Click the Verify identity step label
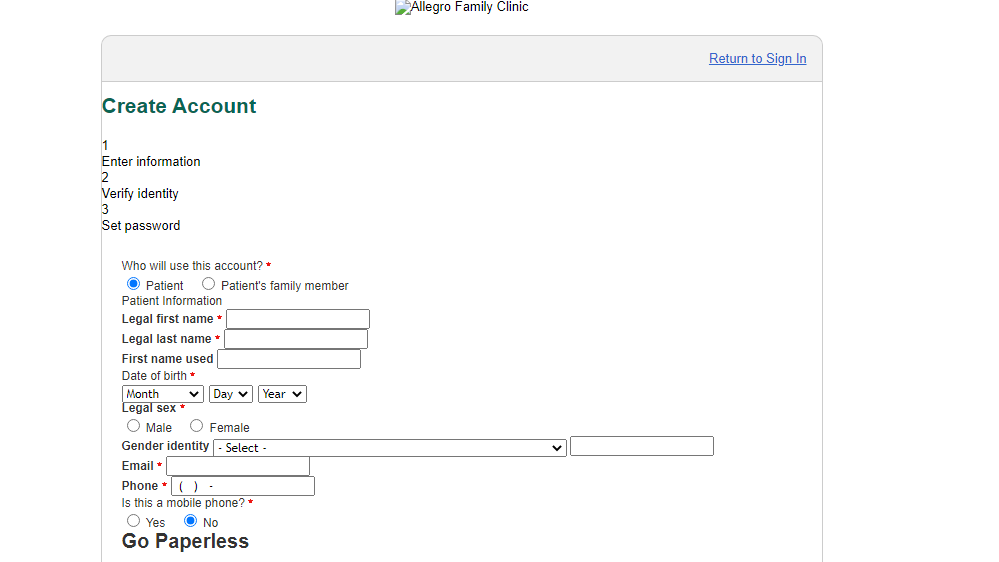 pyautogui.click(x=140, y=194)
